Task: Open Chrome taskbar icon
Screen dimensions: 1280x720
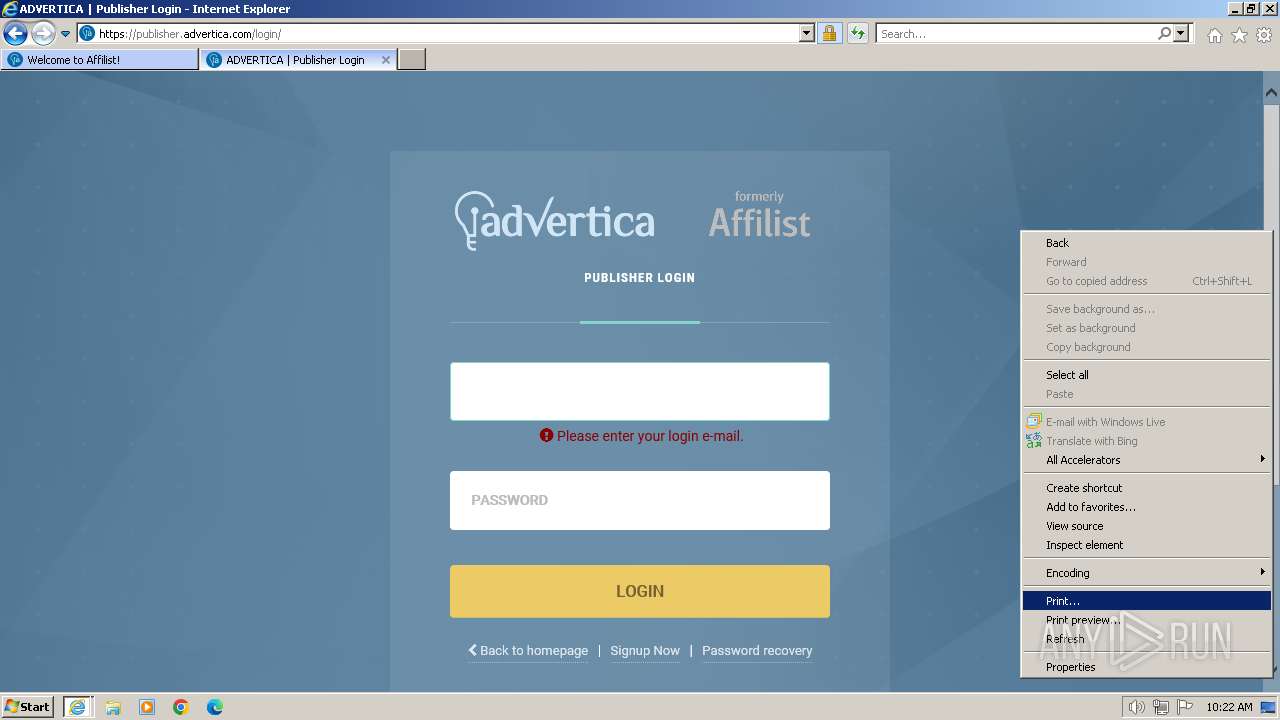Action: (181, 707)
